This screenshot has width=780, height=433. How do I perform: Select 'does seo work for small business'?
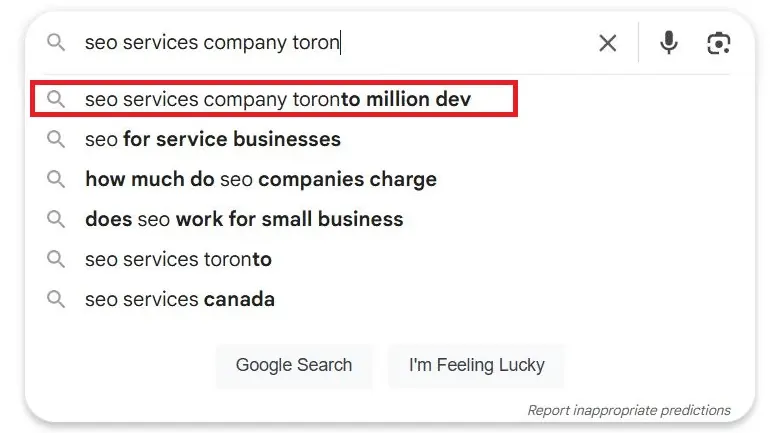(244, 219)
